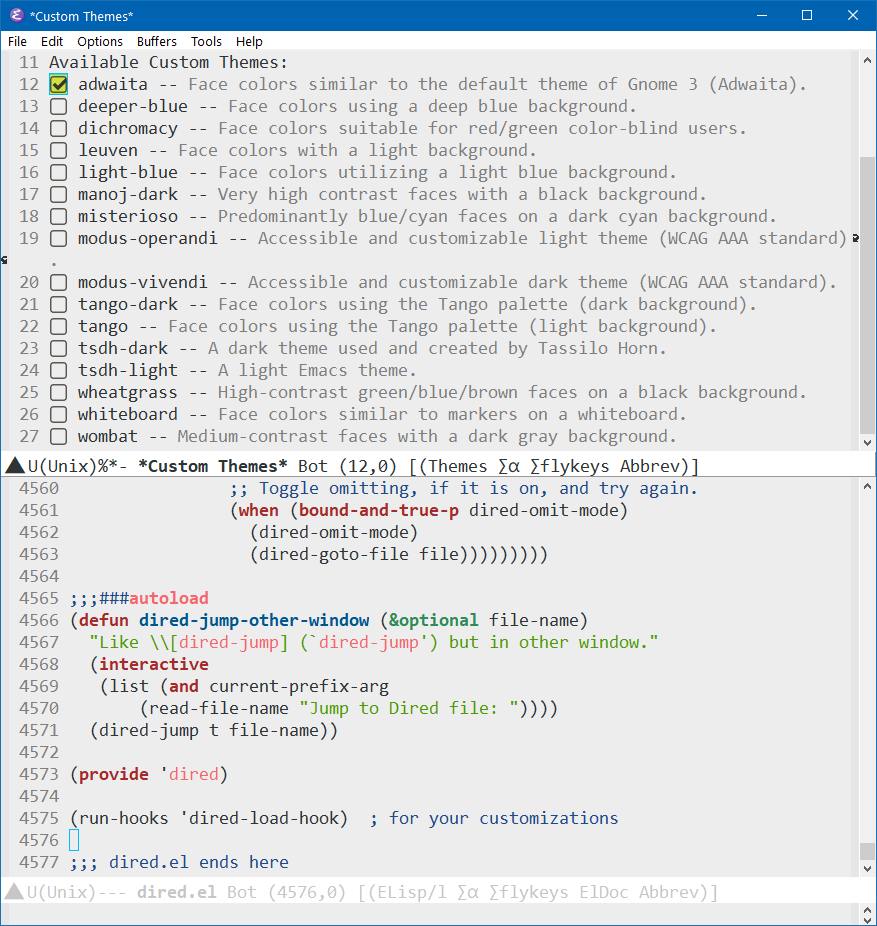Click the wombat theme name
877x926 pixels.
click(107, 436)
